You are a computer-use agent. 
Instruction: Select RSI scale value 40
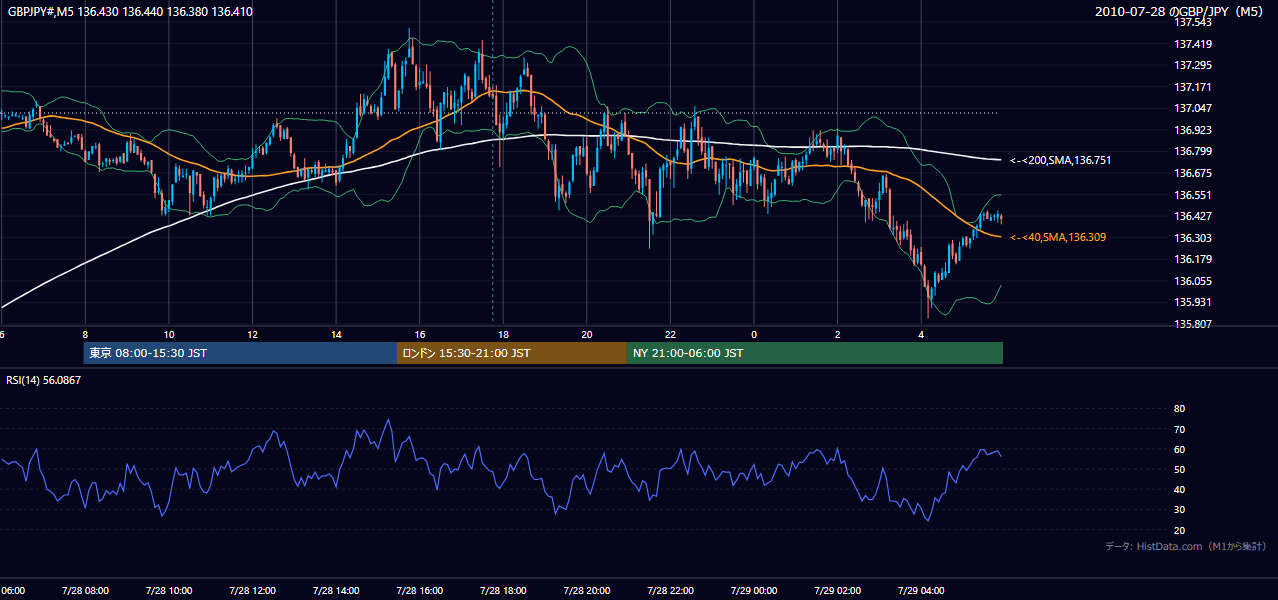pos(1180,490)
